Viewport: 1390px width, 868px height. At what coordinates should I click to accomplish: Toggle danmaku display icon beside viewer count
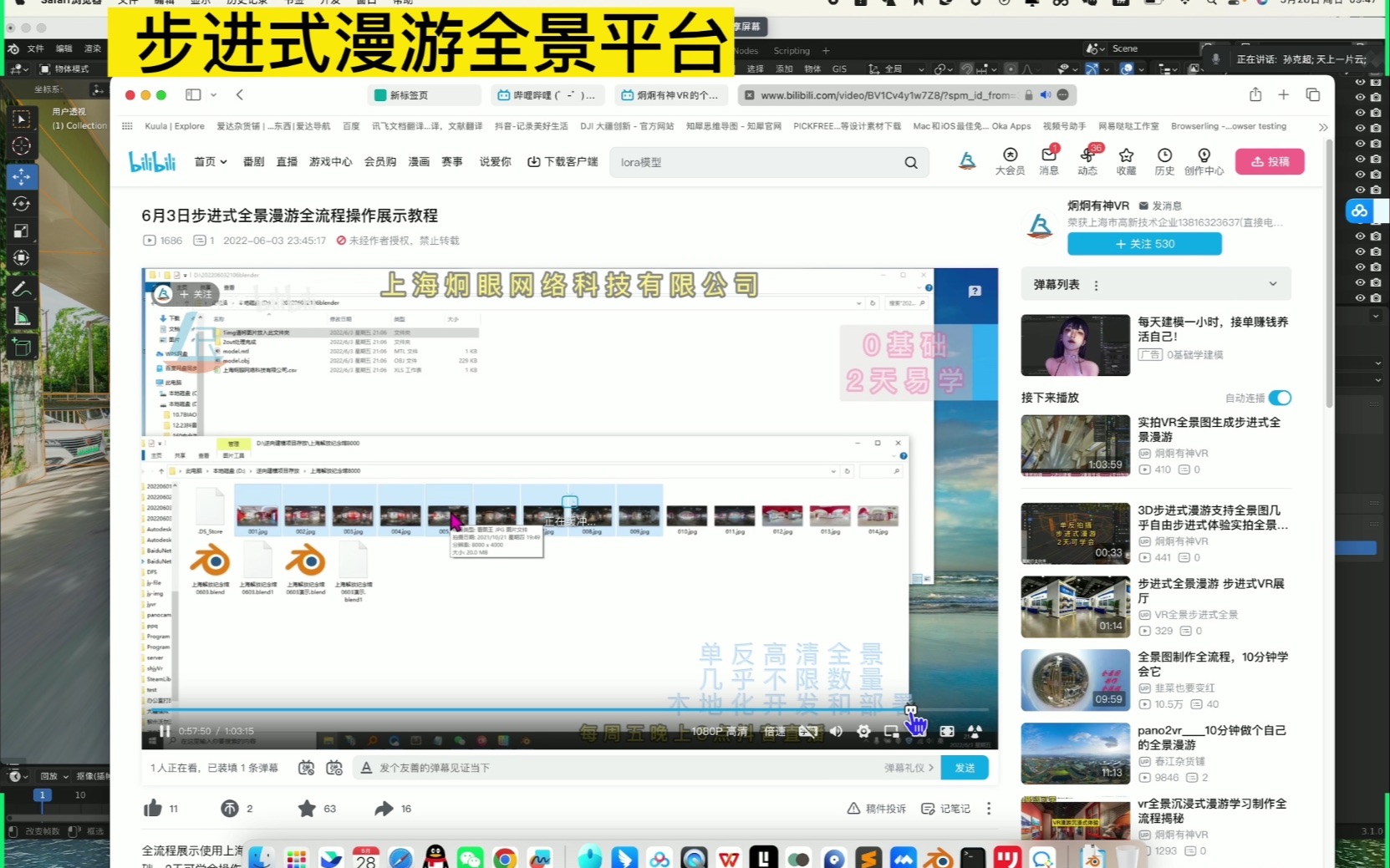[x=306, y=768]
